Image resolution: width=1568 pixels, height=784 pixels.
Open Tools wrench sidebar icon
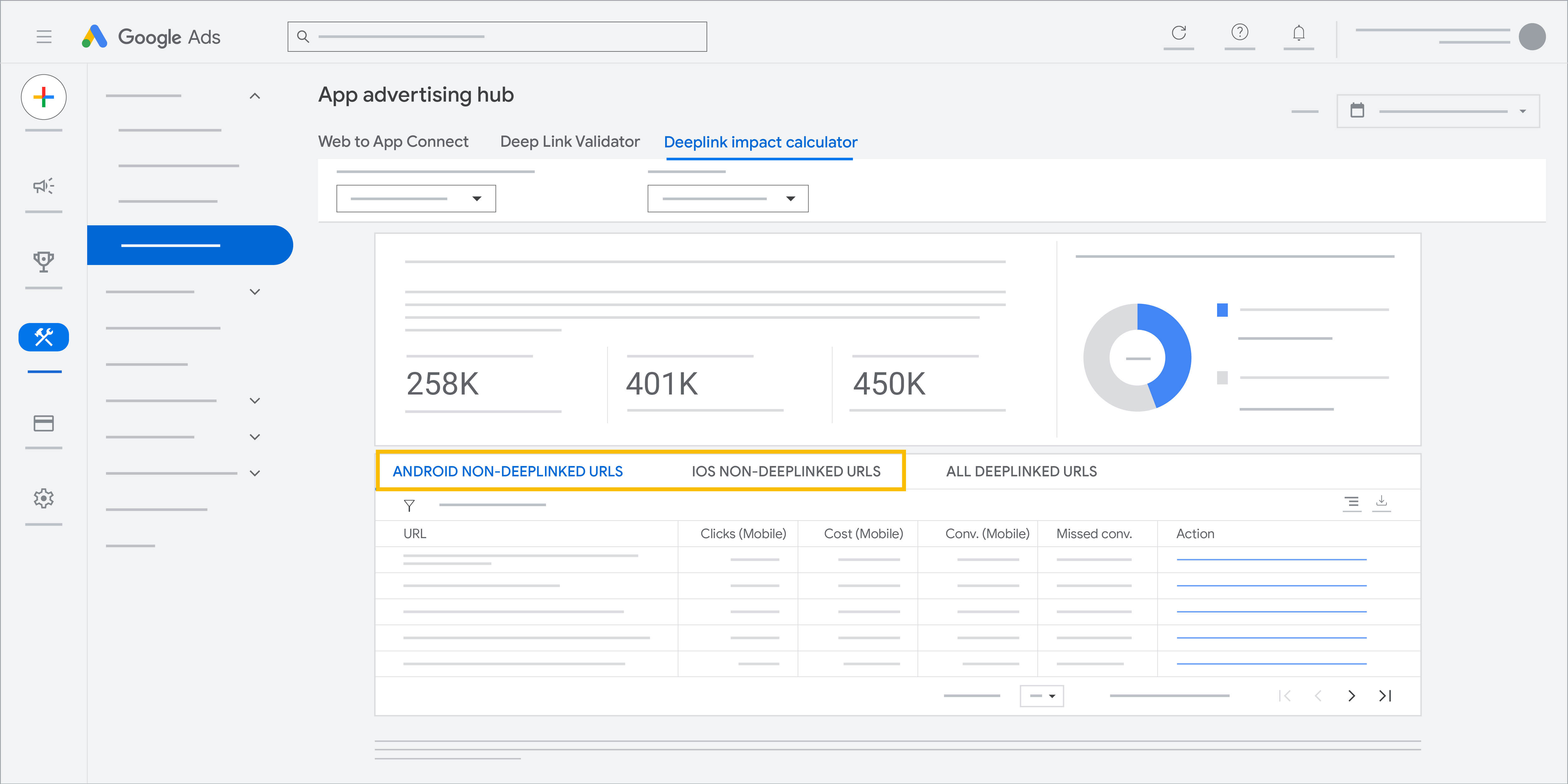[44, 336]
